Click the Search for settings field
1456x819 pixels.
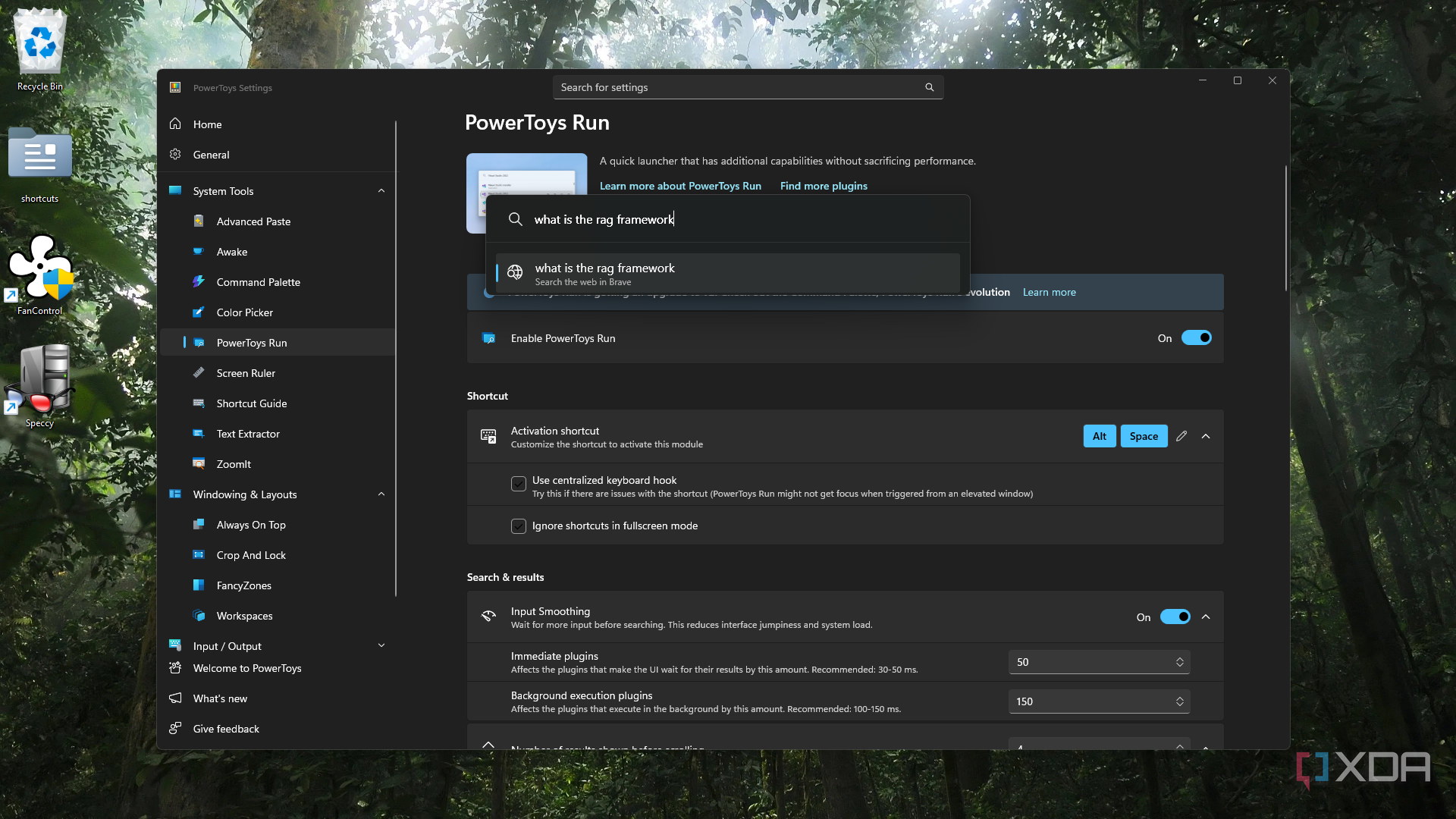point(748,87)
